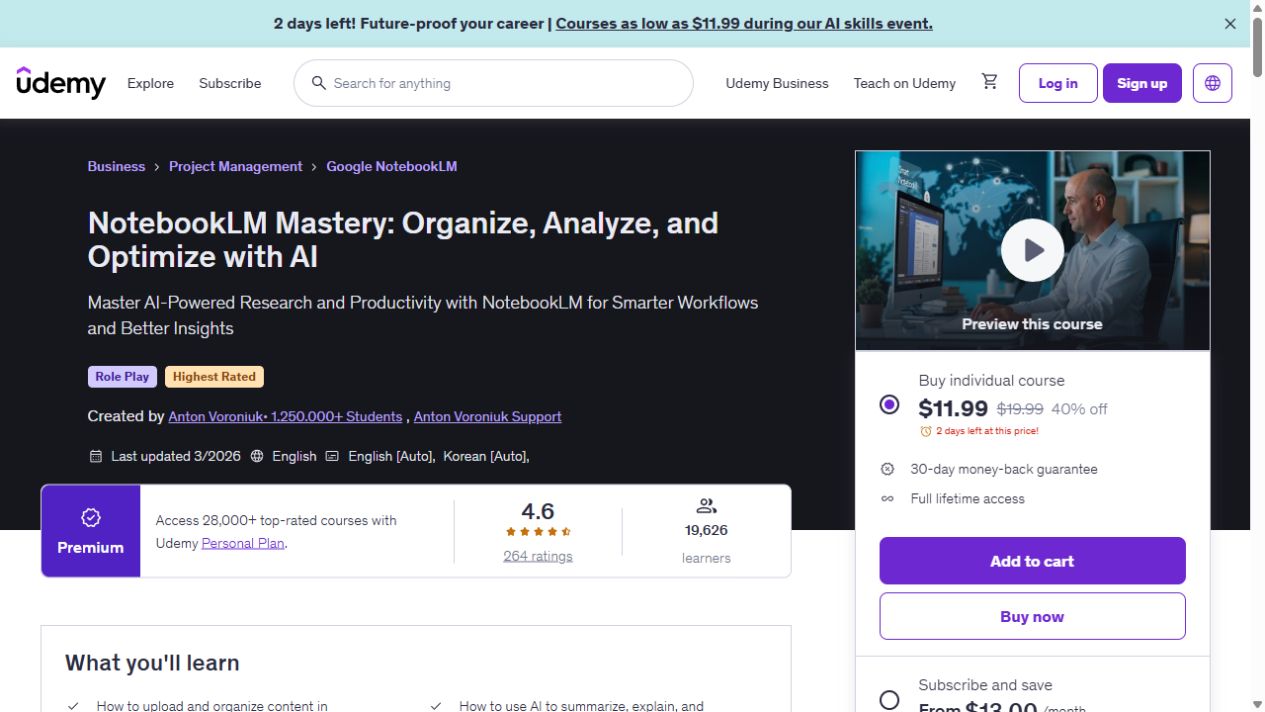Click the checkmark beside 'How to use AI to summarize'
The image size is (1265, 712).
point(436,706)
